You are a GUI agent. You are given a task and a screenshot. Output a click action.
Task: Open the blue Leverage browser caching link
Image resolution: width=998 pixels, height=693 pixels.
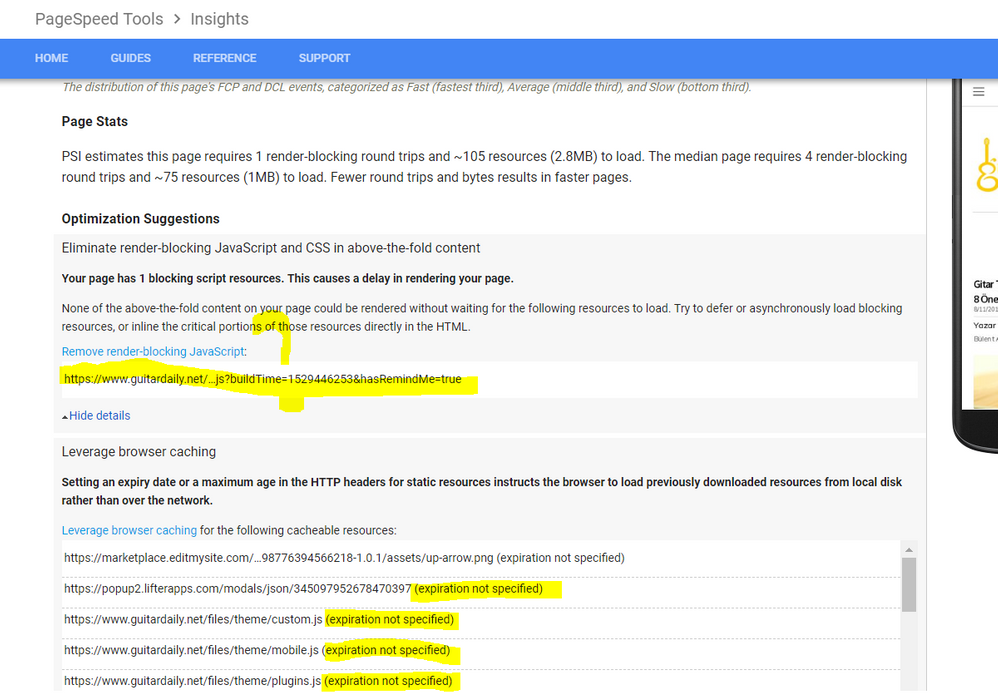[x=129, y=530]
